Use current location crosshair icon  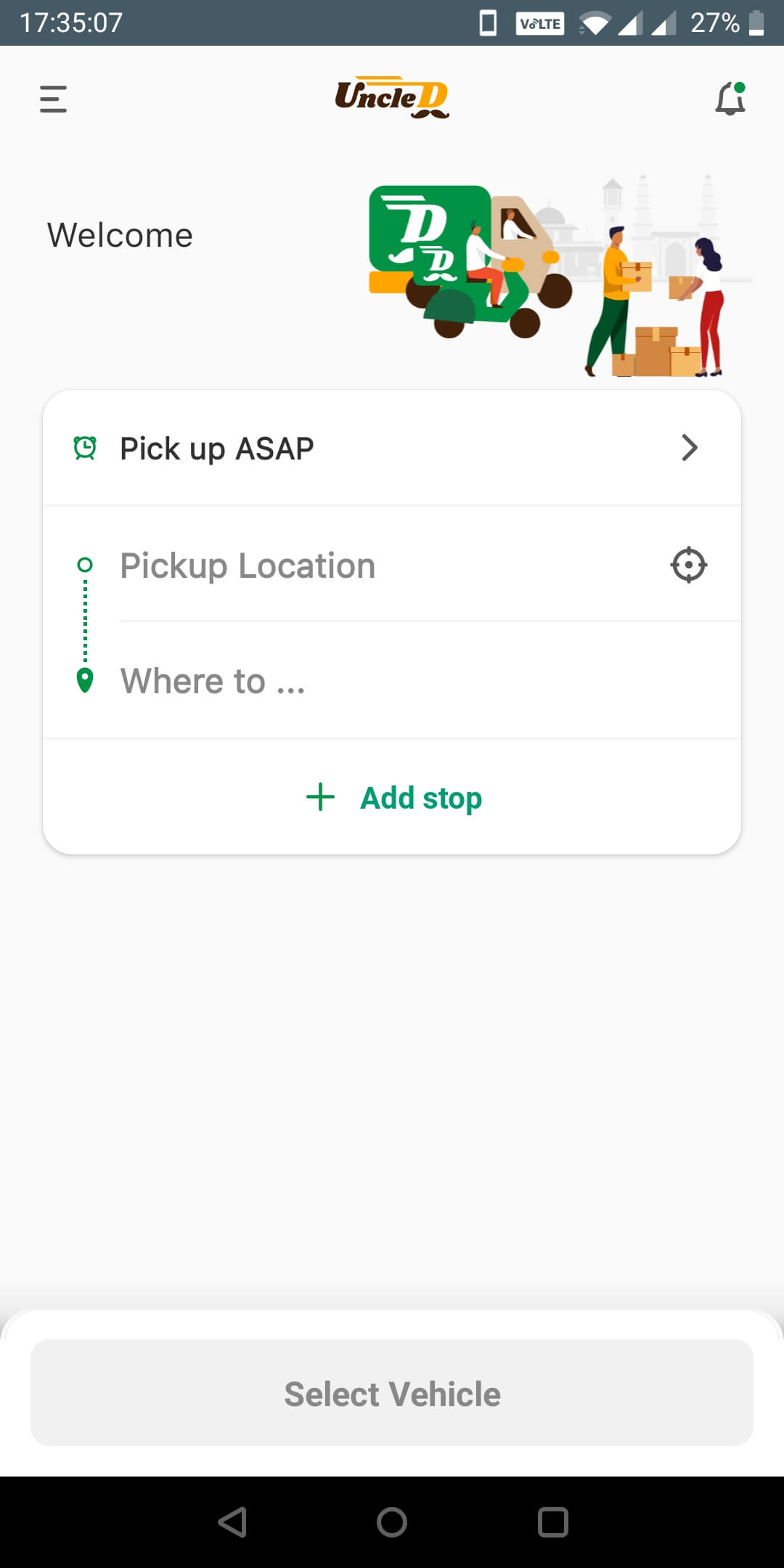click(688, 565)
